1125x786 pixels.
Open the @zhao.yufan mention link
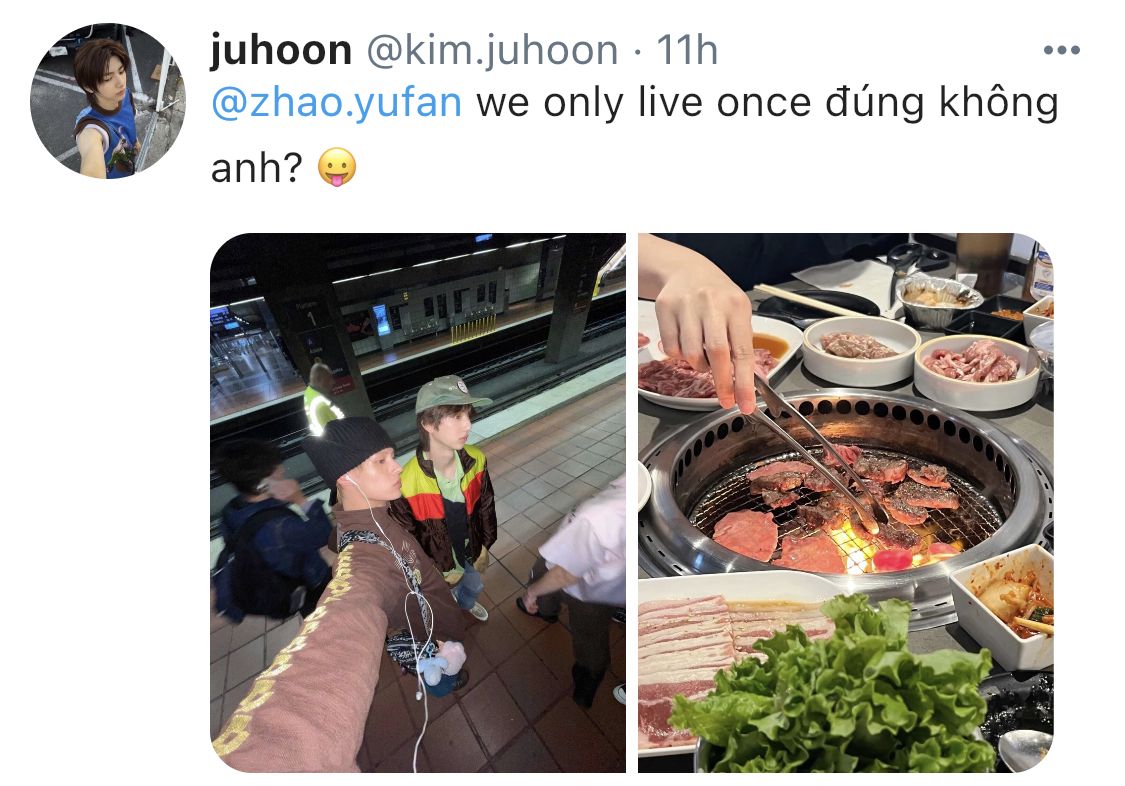tap(336, 102)
